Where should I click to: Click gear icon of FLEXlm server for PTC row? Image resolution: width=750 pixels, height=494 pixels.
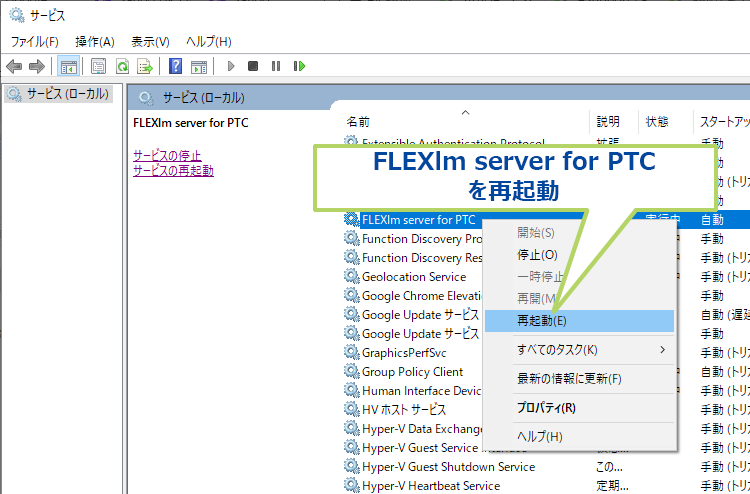click(352, 220)
